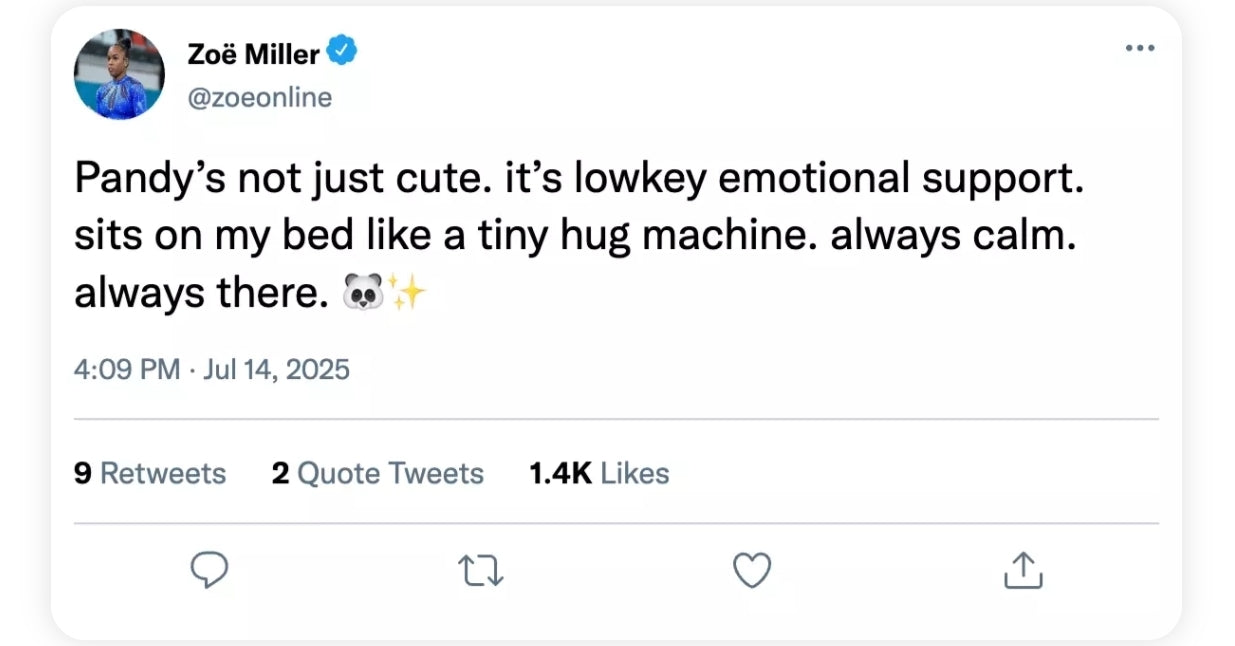Show who gave the 1.4K Likes
Viewport: 1235px width, 646px height.
598,473
